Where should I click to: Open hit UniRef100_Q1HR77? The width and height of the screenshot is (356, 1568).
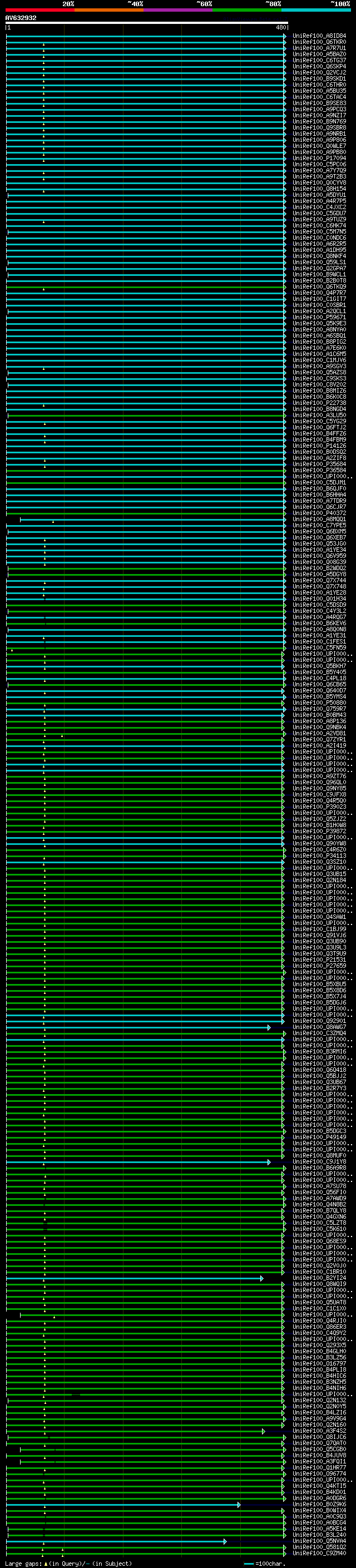(x=319, y=1467)
